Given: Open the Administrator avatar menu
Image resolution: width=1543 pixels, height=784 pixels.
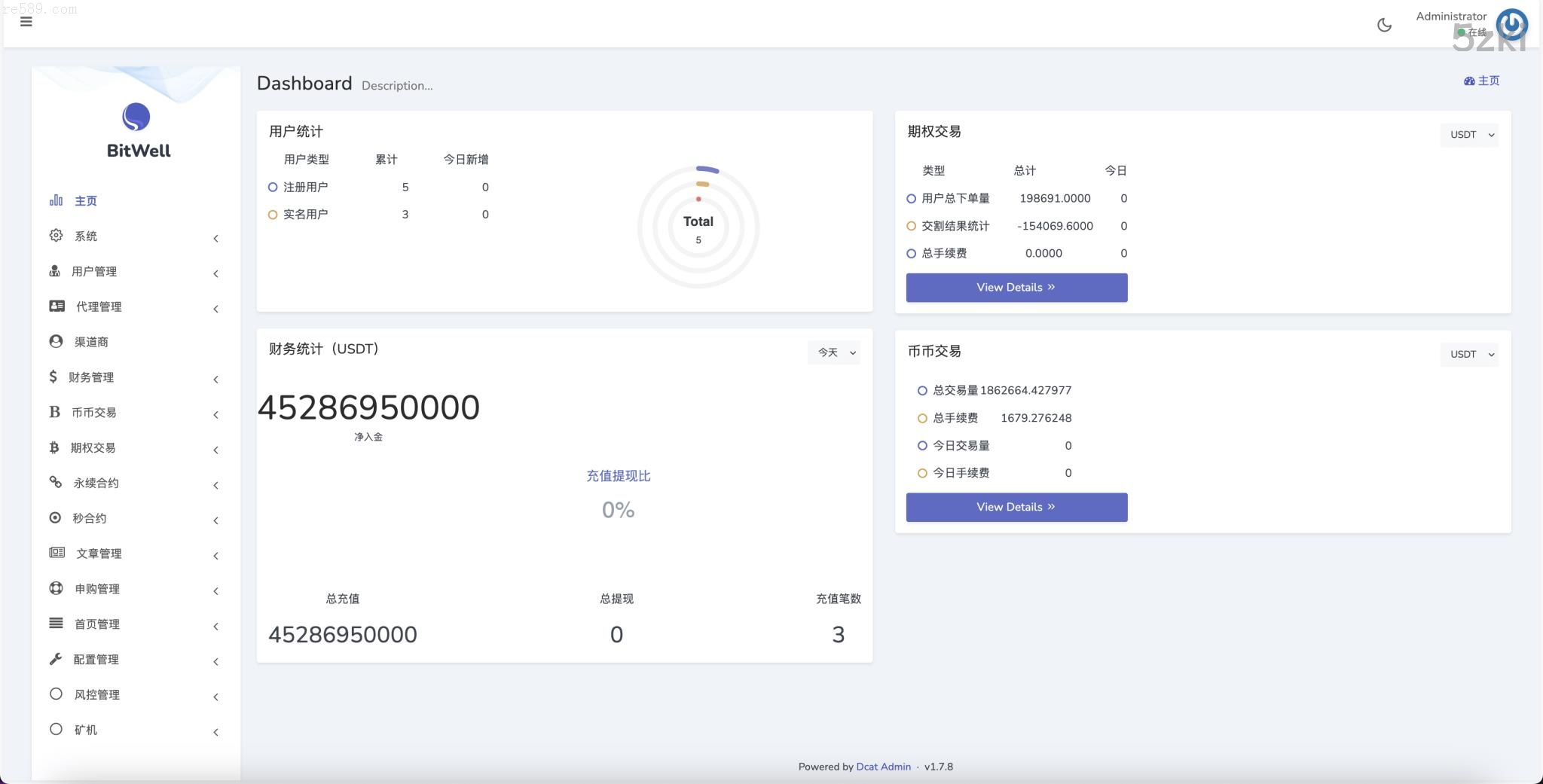Looking at the screenshot, I should tap(1511, 24).
